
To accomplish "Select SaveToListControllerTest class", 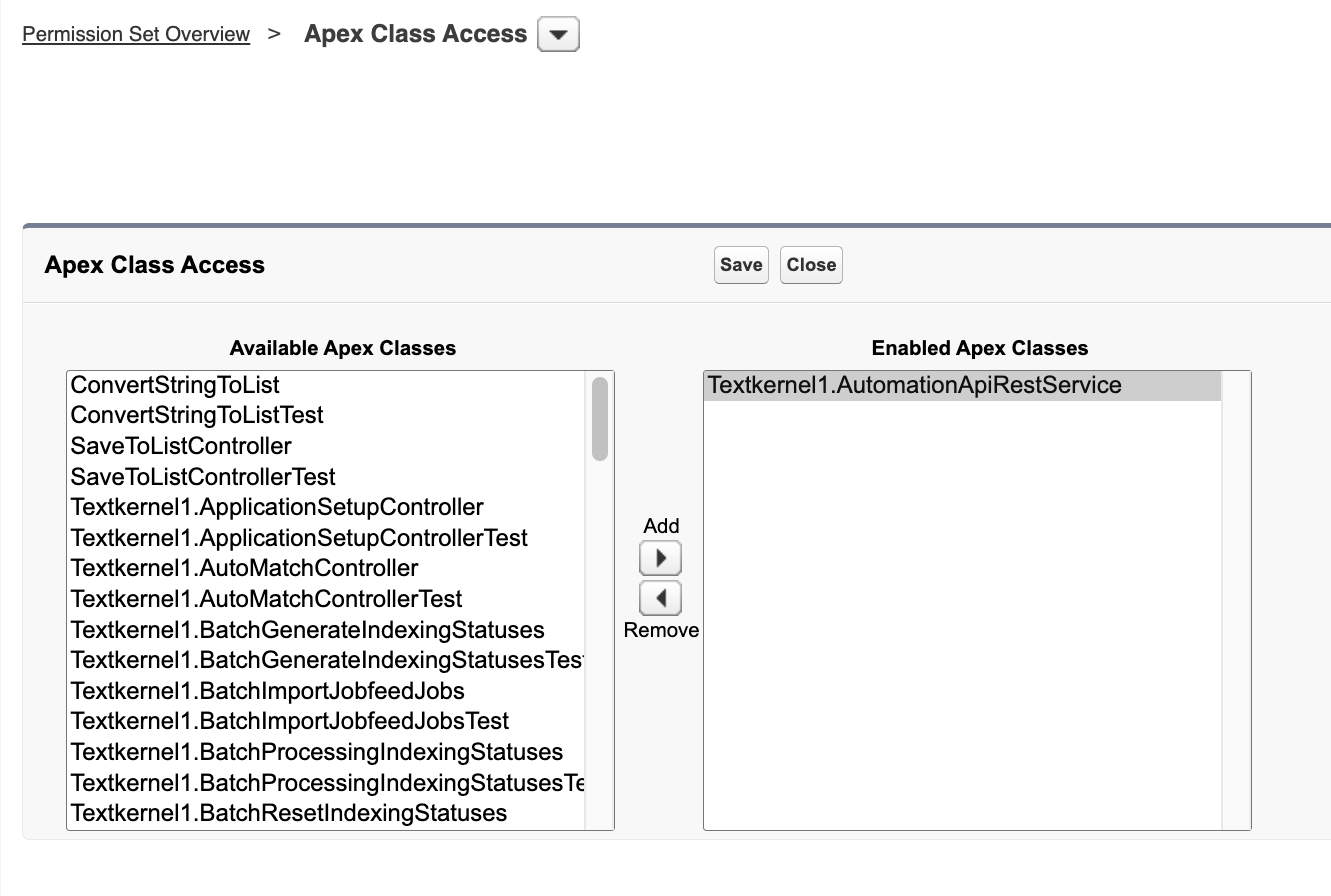I will [327, 477].
